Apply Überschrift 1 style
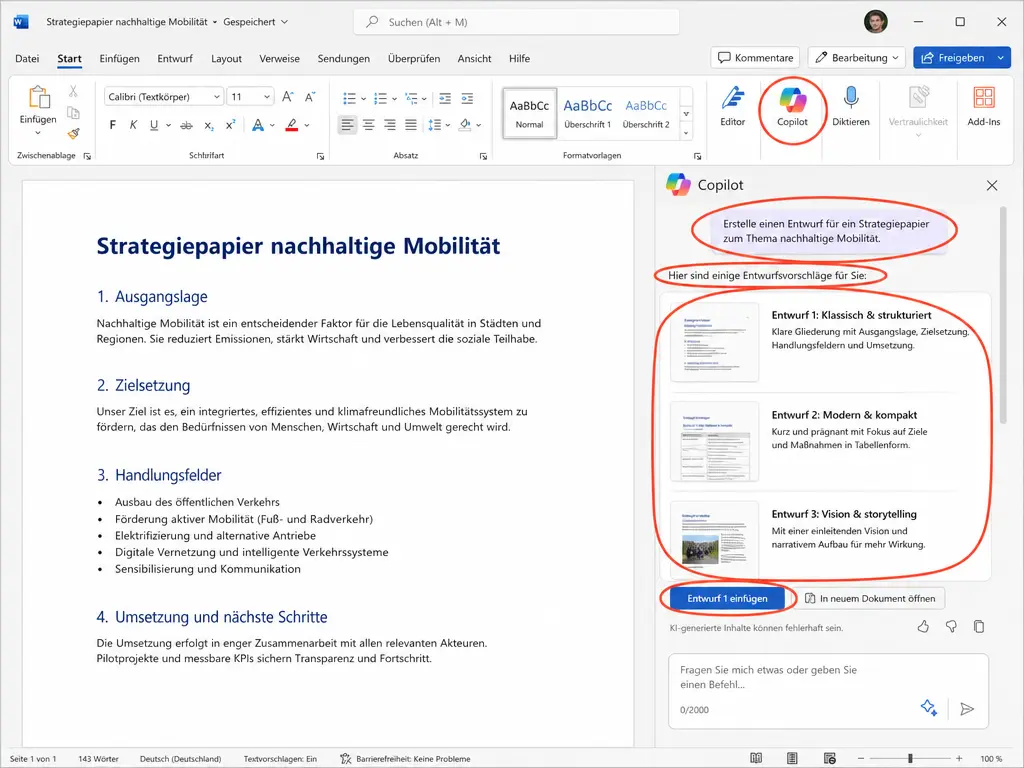This screenshot has height=768, width=1024. (588, 113)
